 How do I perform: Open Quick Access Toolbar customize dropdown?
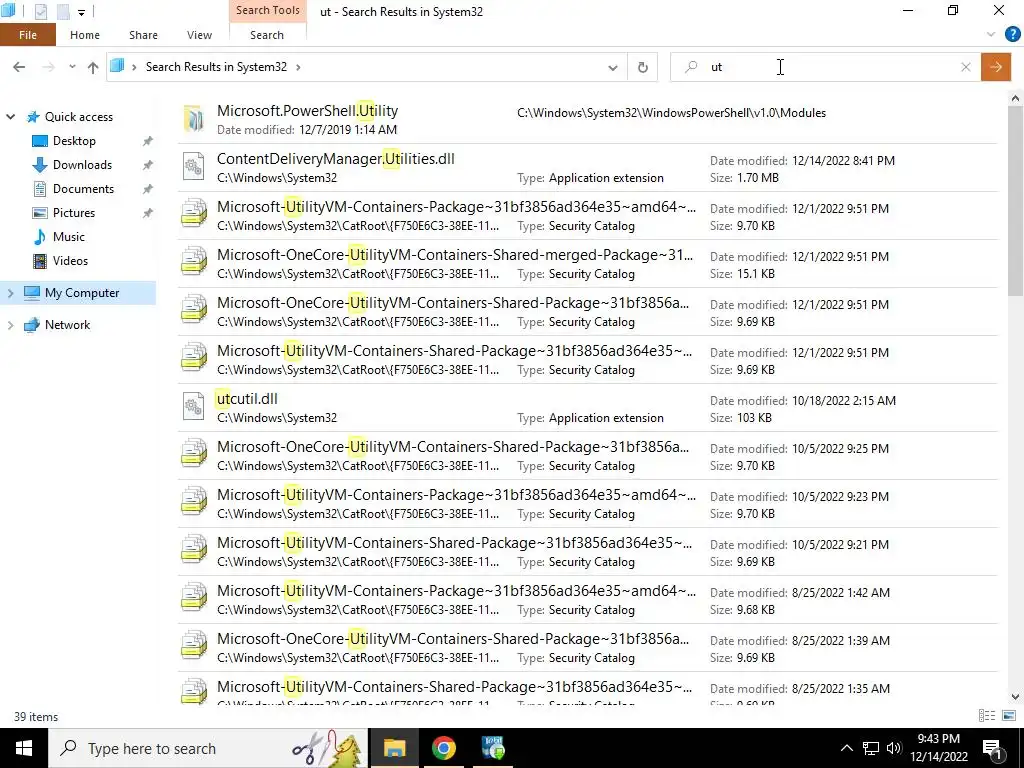(81, 12)
